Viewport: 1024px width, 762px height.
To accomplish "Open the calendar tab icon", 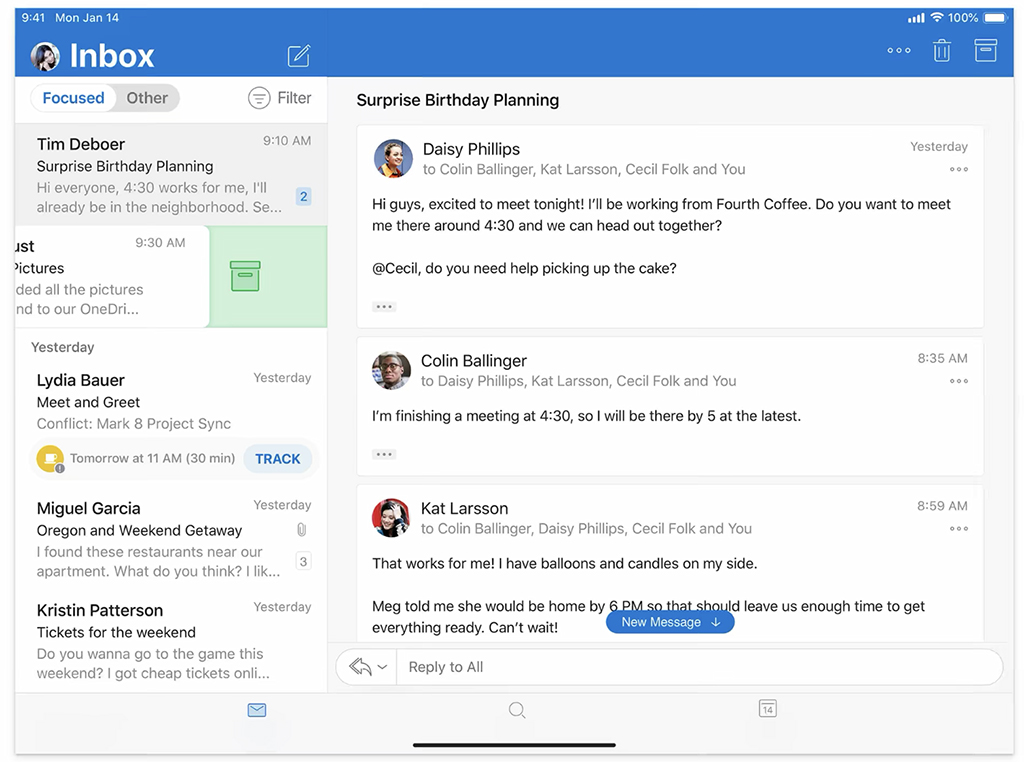I will (x=767, y=709).
